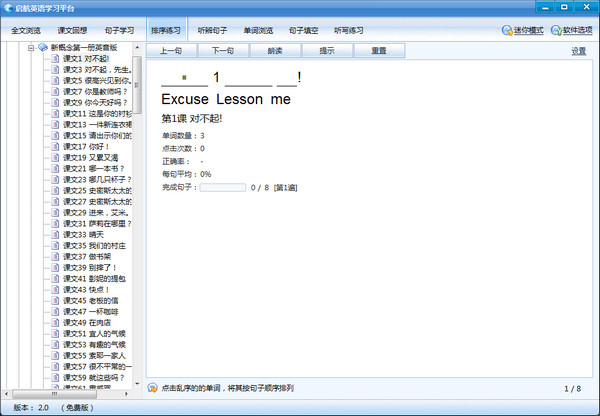This screenshot has height=416, width=600.
Task: Click the tree's horizontal scrollbar right arrow
Action: click(126, 393)
